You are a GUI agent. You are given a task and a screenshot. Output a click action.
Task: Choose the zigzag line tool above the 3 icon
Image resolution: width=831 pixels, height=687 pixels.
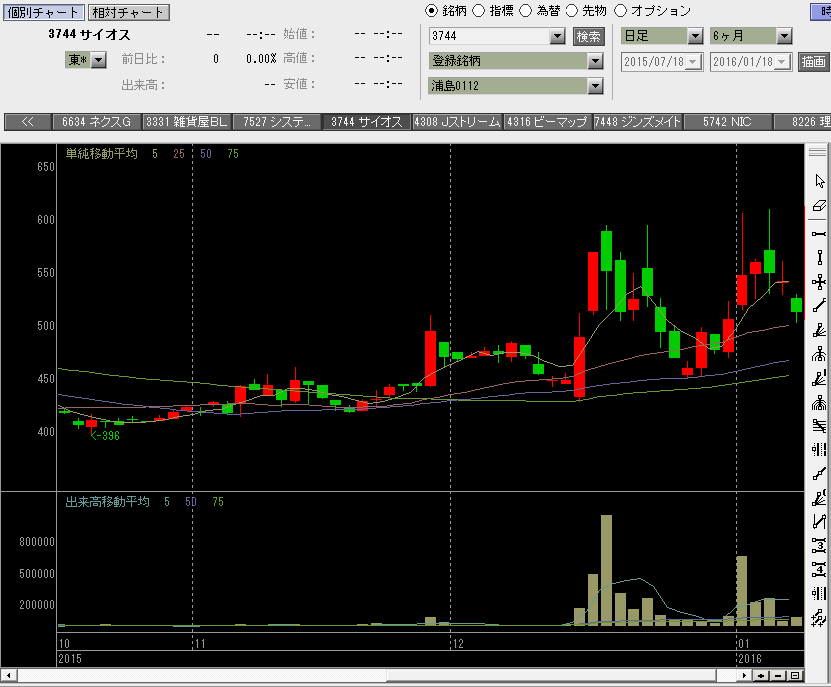click(819, 522)
